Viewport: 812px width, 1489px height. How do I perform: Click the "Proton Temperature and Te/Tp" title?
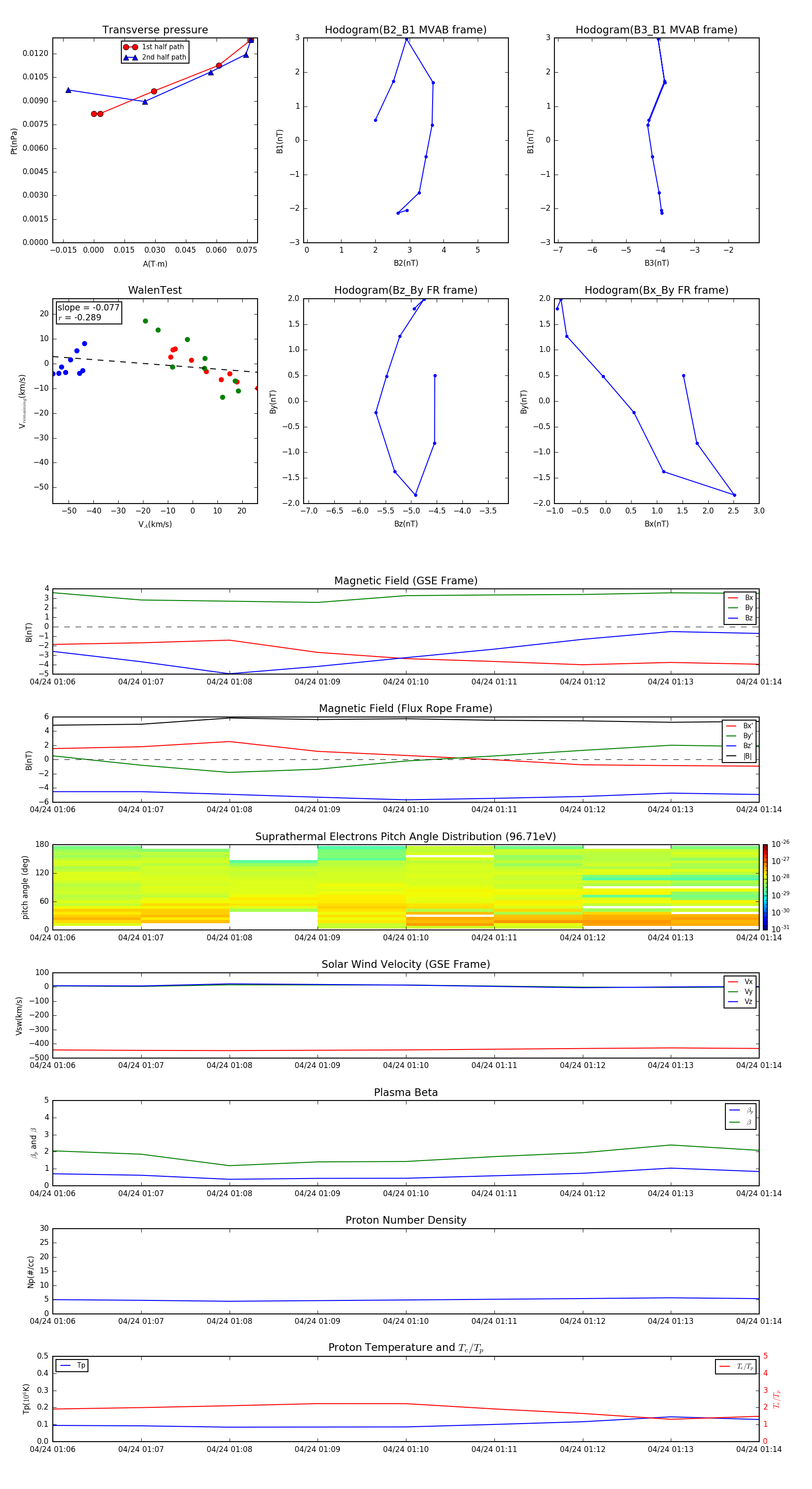[x=406, y=1348]
